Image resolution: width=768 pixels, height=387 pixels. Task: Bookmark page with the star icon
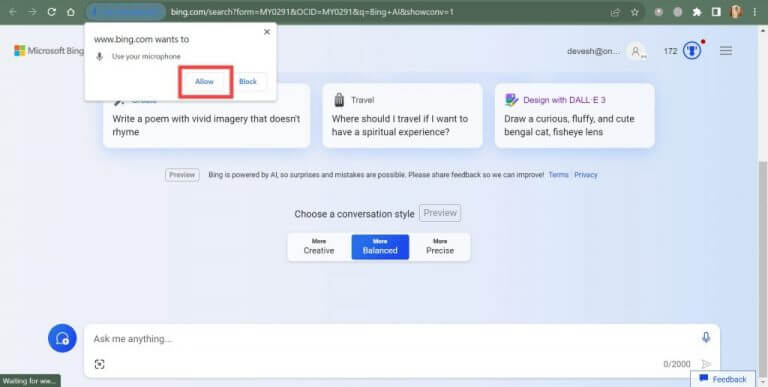point(635,12)
